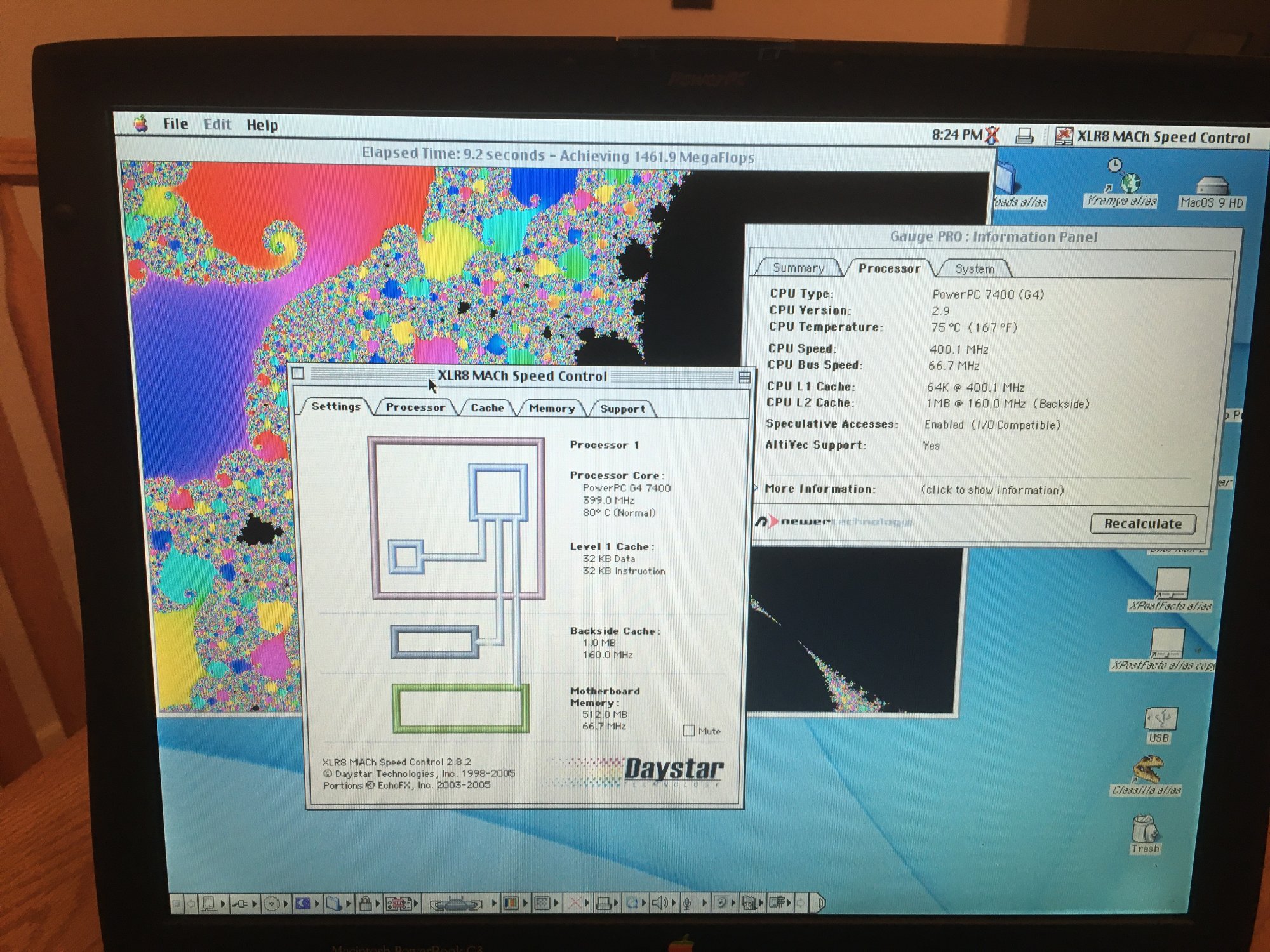Switch to the Summary tab in Gauge PRO

click(798, 268)
